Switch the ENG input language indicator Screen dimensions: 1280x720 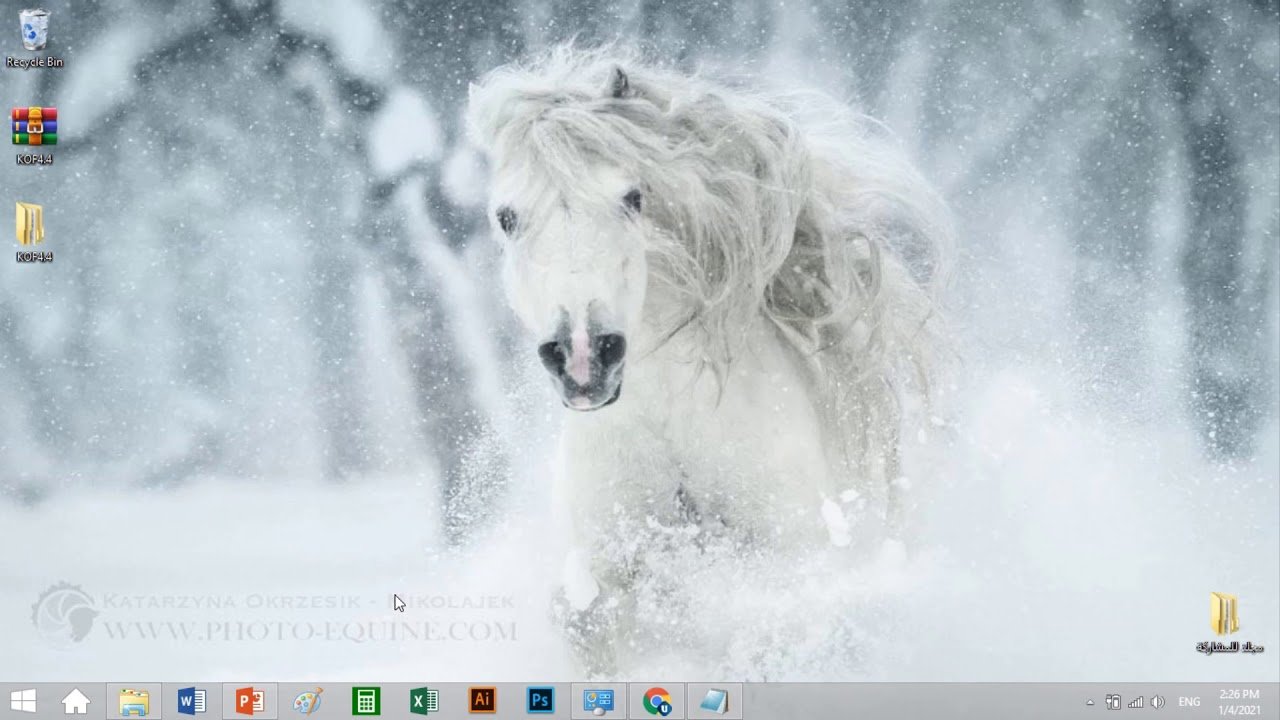pyautogui.click(x=1189, y=702)
